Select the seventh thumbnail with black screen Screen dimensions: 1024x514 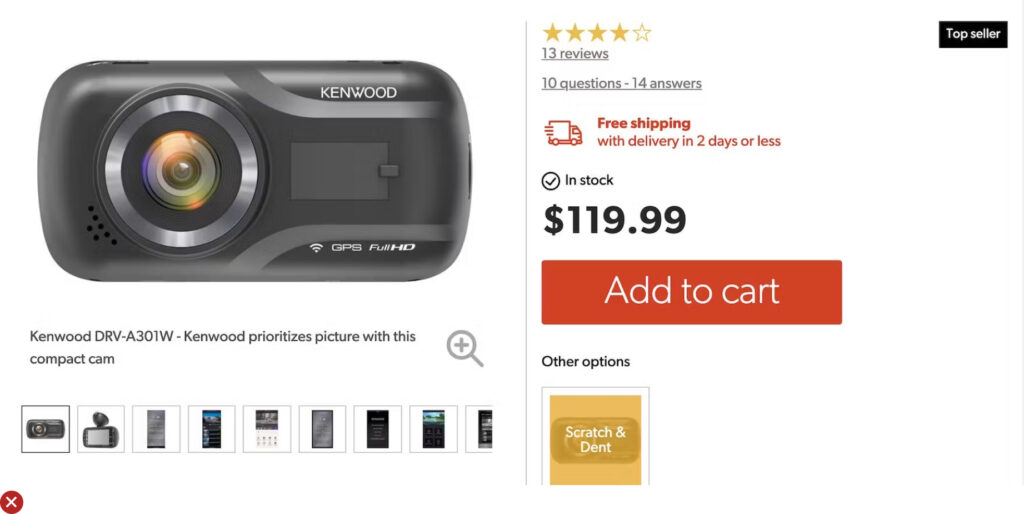coord(377,429)
